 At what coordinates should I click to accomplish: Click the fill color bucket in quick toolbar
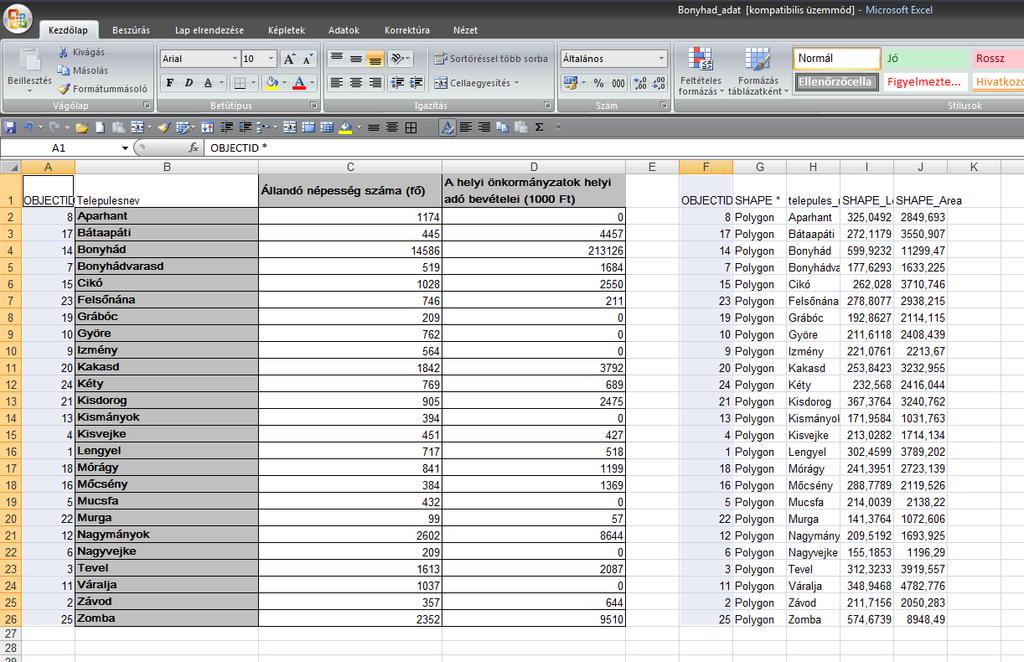tap(346, 127)
